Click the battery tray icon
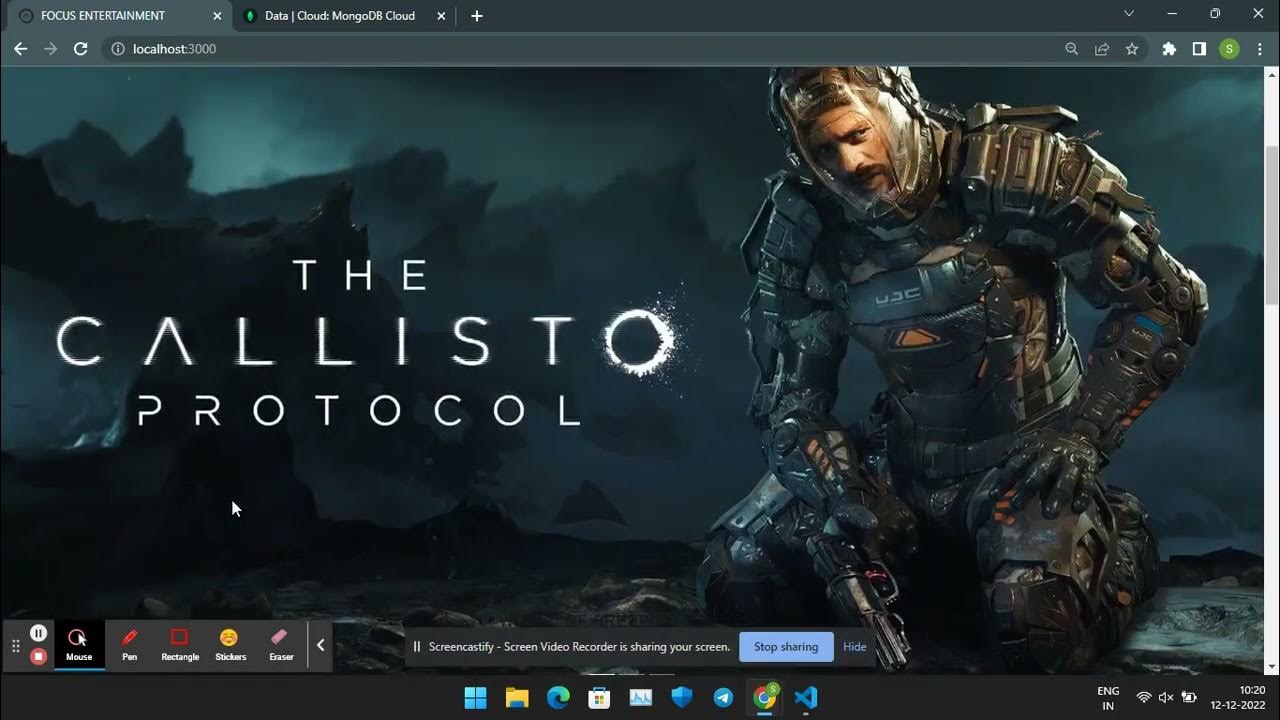Viewport: 1280px width, 720px height. coord(1189,698)
